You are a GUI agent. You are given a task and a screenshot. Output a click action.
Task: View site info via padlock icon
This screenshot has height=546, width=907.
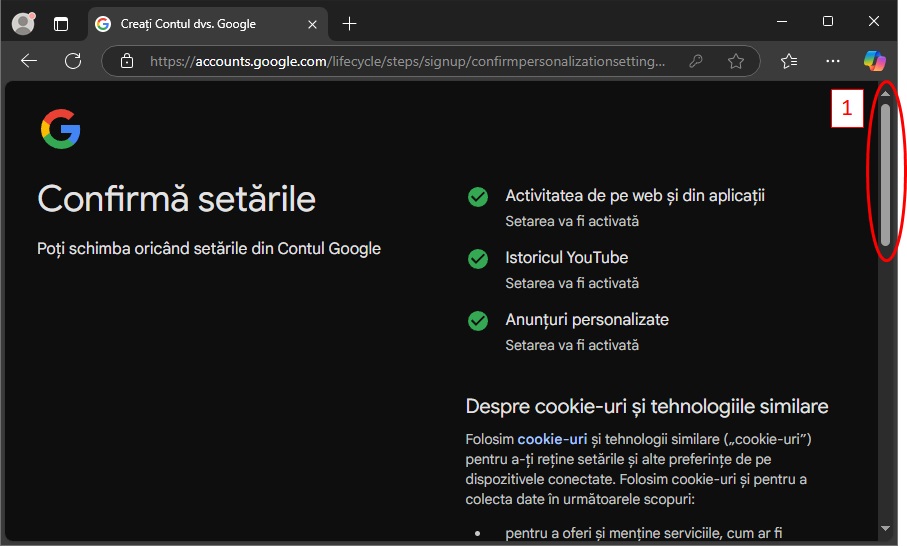pyautogui.click(x=126, y=61)
